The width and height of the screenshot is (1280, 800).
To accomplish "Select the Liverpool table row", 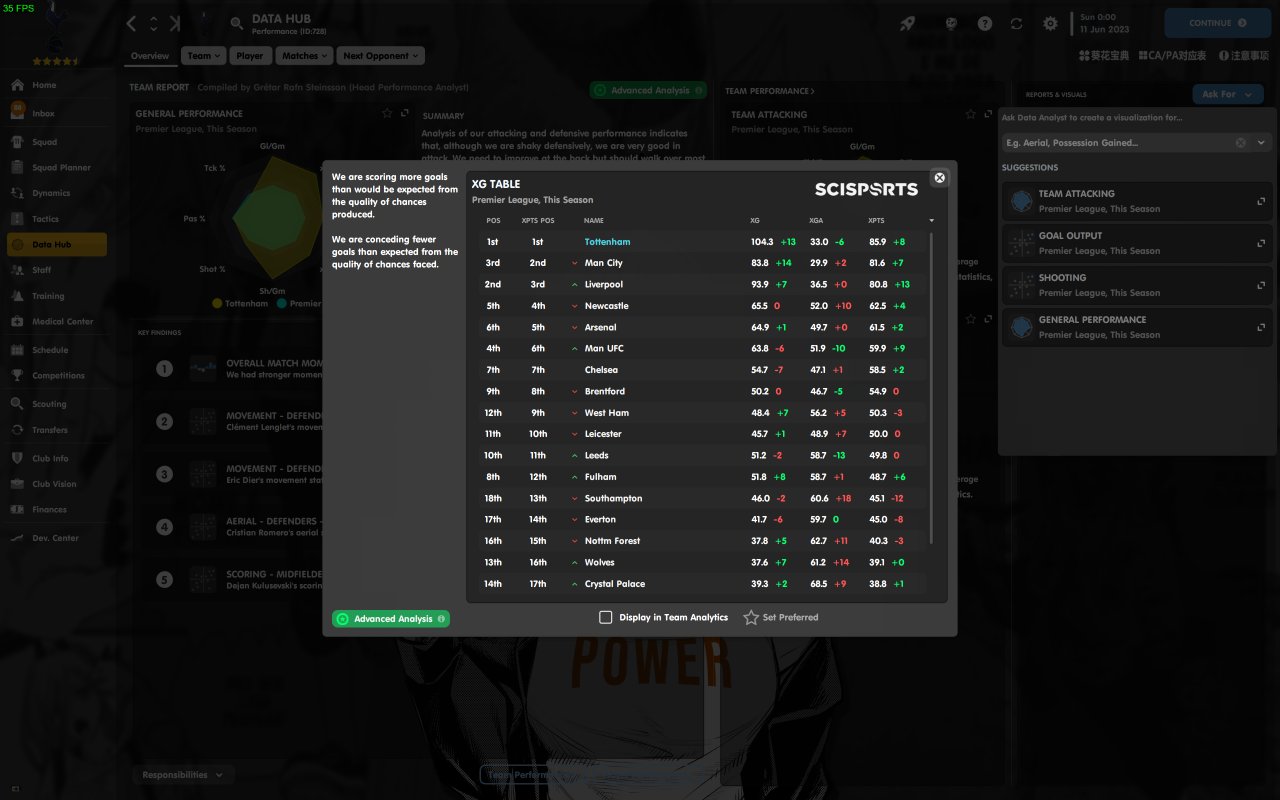I will coord(702,285).
